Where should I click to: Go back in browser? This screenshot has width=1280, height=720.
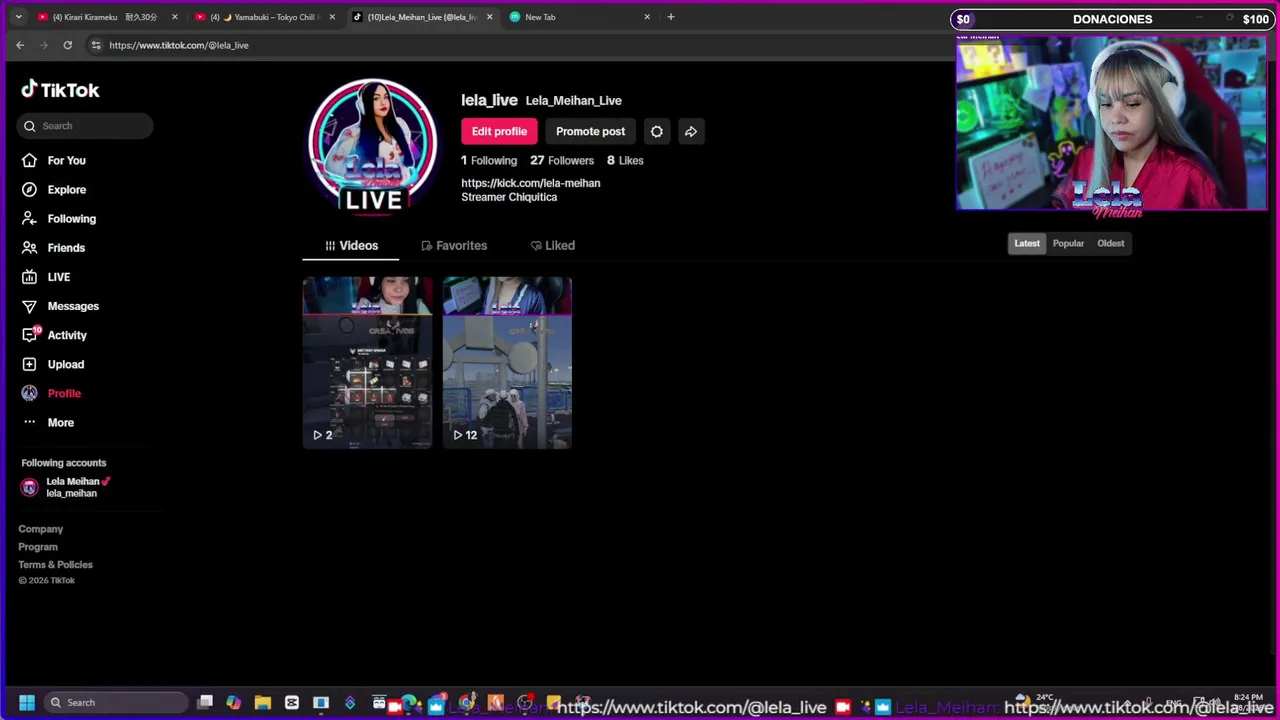(x=20, y=45)
